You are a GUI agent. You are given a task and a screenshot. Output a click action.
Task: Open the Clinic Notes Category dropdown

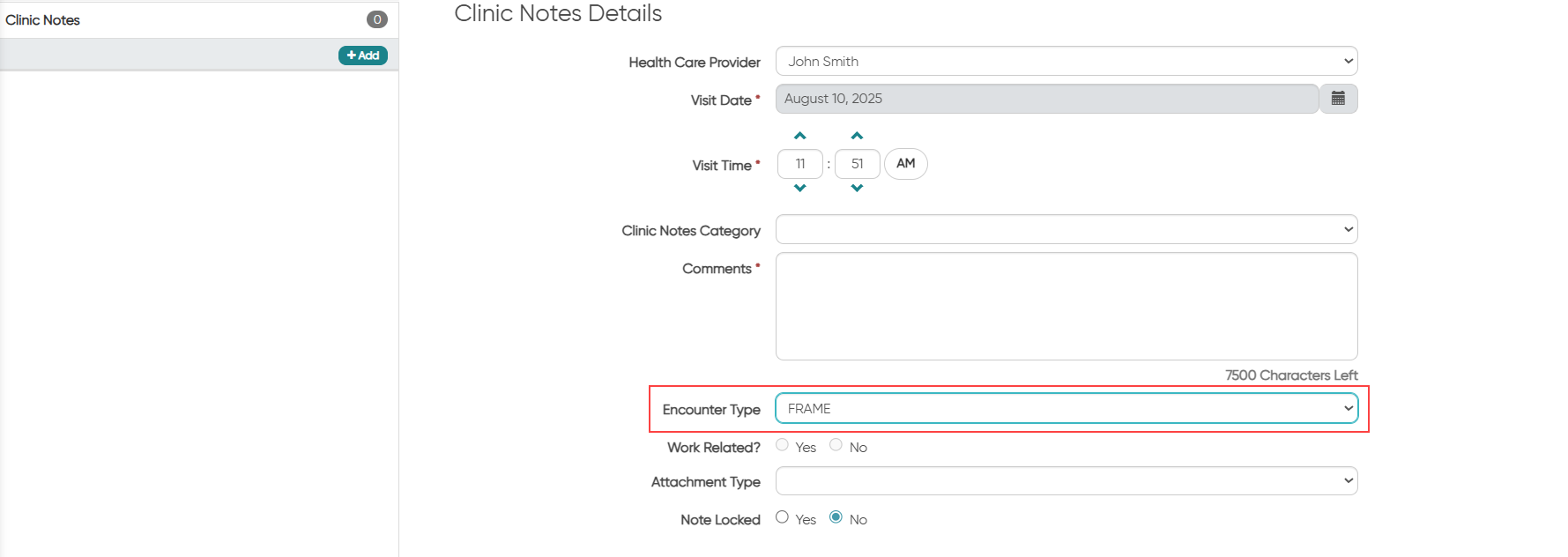coord(1066,229)
